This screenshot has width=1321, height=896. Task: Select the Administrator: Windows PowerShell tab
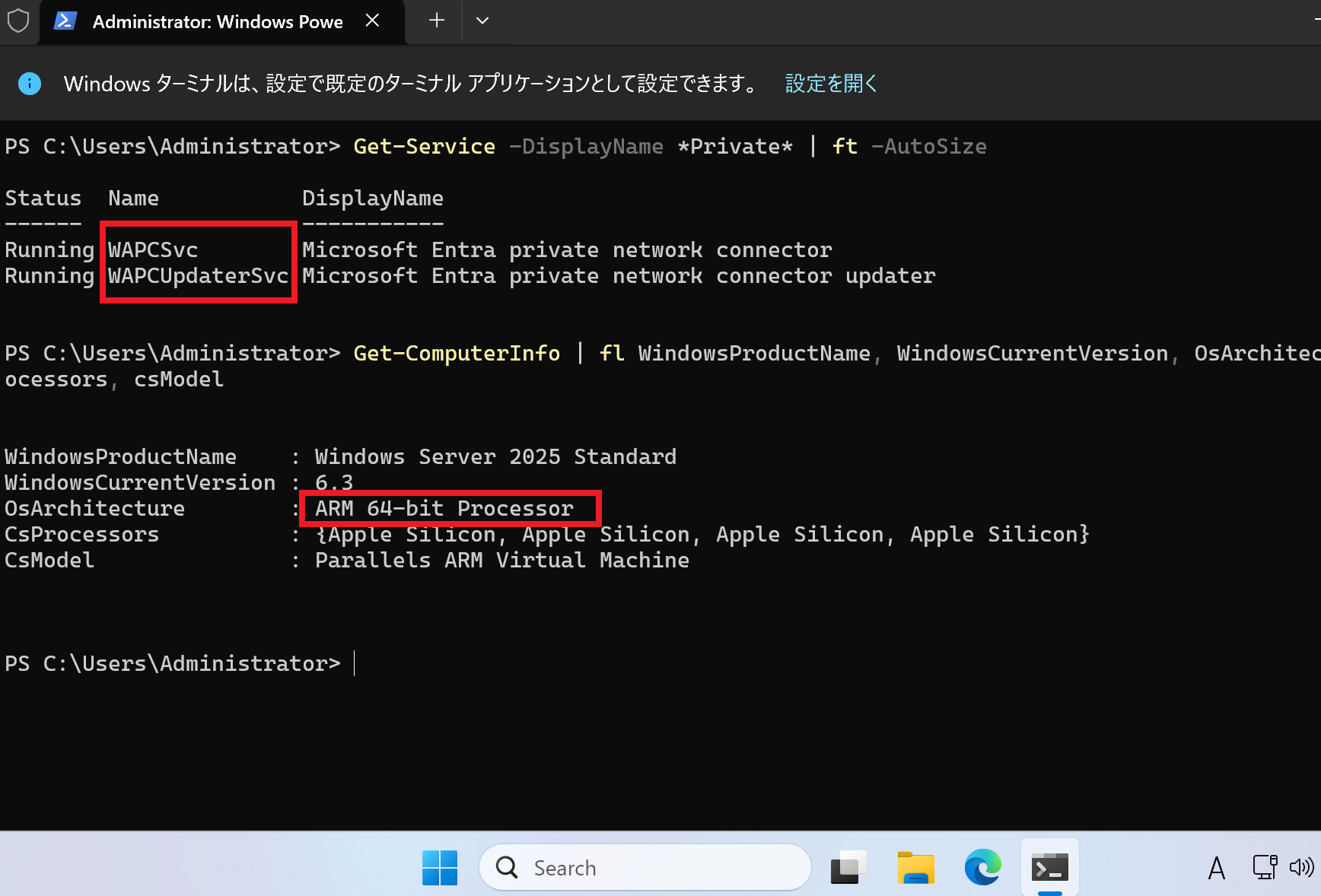[221, 22]
